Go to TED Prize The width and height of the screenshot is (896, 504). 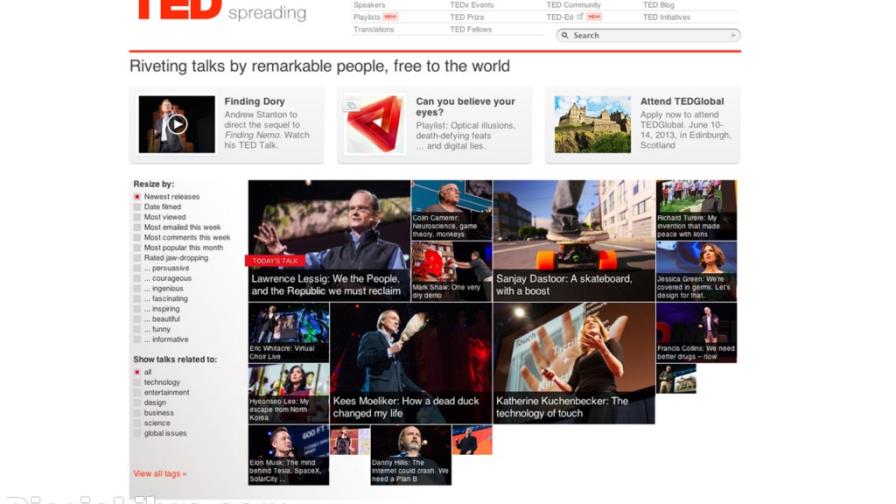pyautogui.click(x=466, y=17)
